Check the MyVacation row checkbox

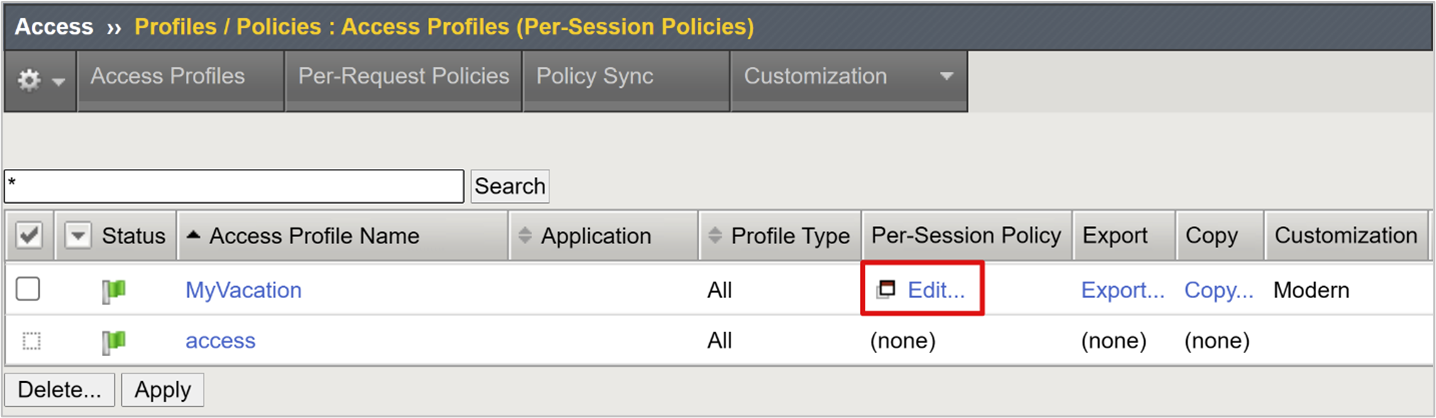(29, 289)
